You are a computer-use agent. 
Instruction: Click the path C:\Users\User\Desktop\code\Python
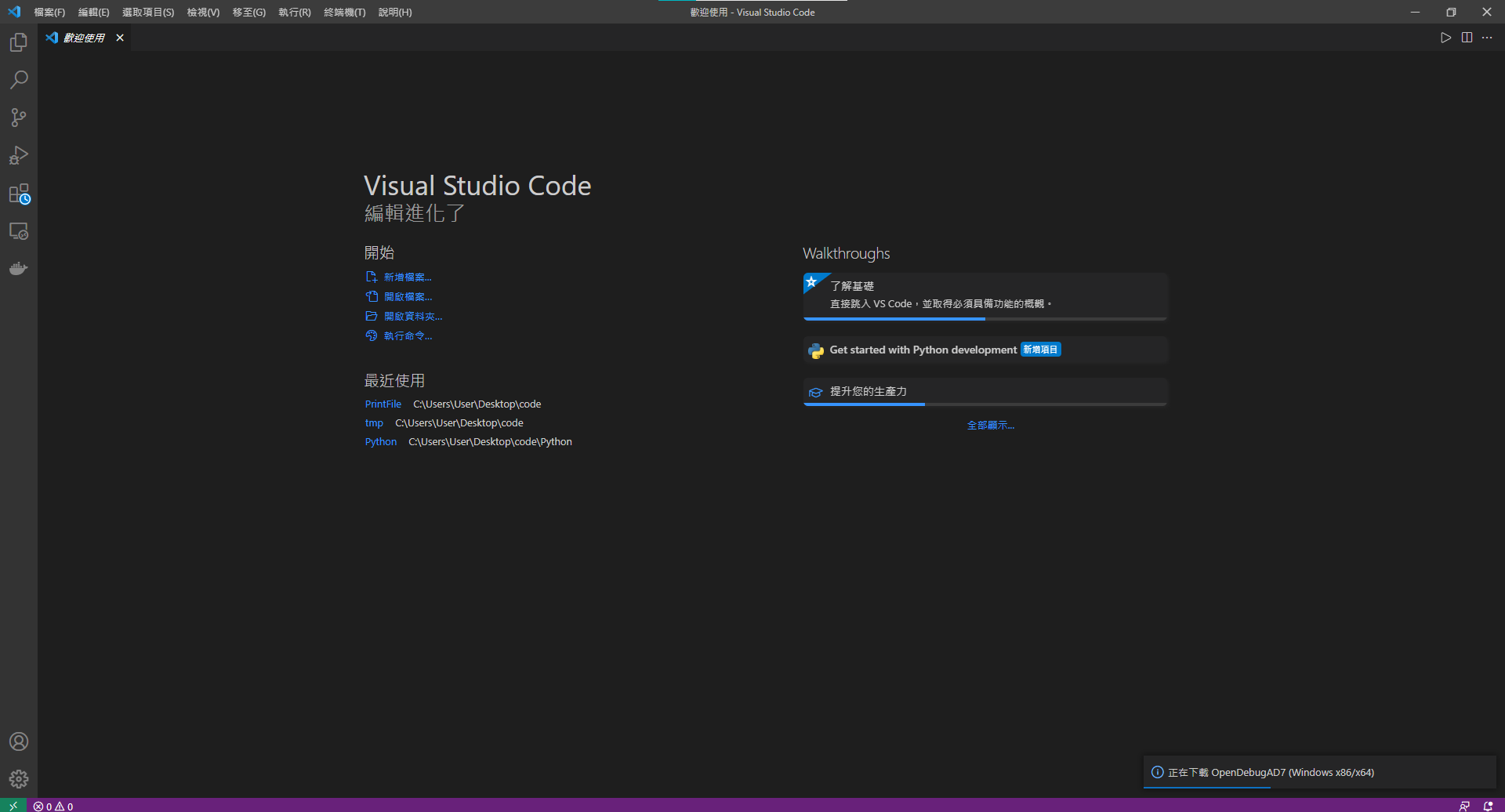pyautogui.click(x=490, y=442)
